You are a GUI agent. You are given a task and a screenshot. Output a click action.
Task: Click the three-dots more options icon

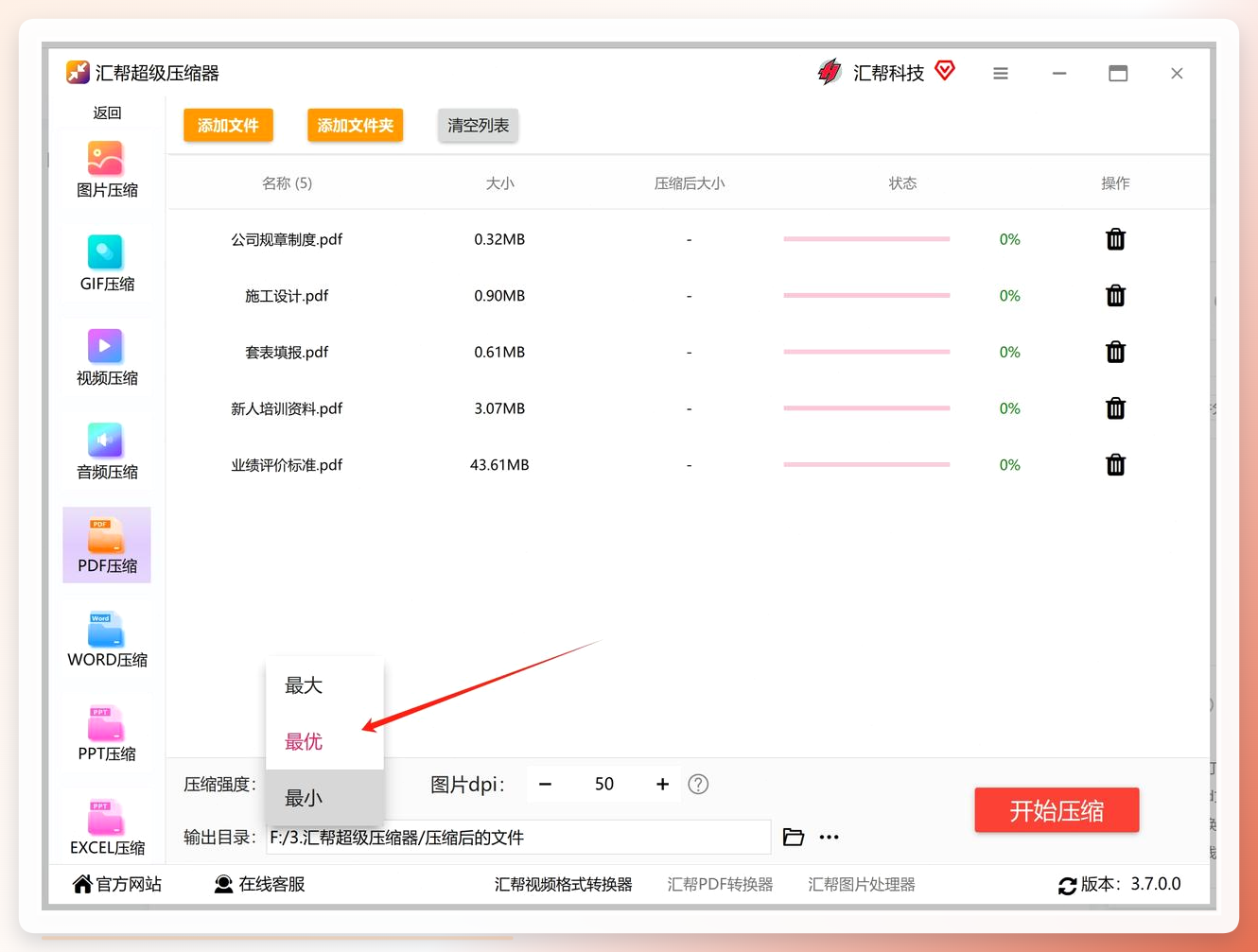[830, 838]
